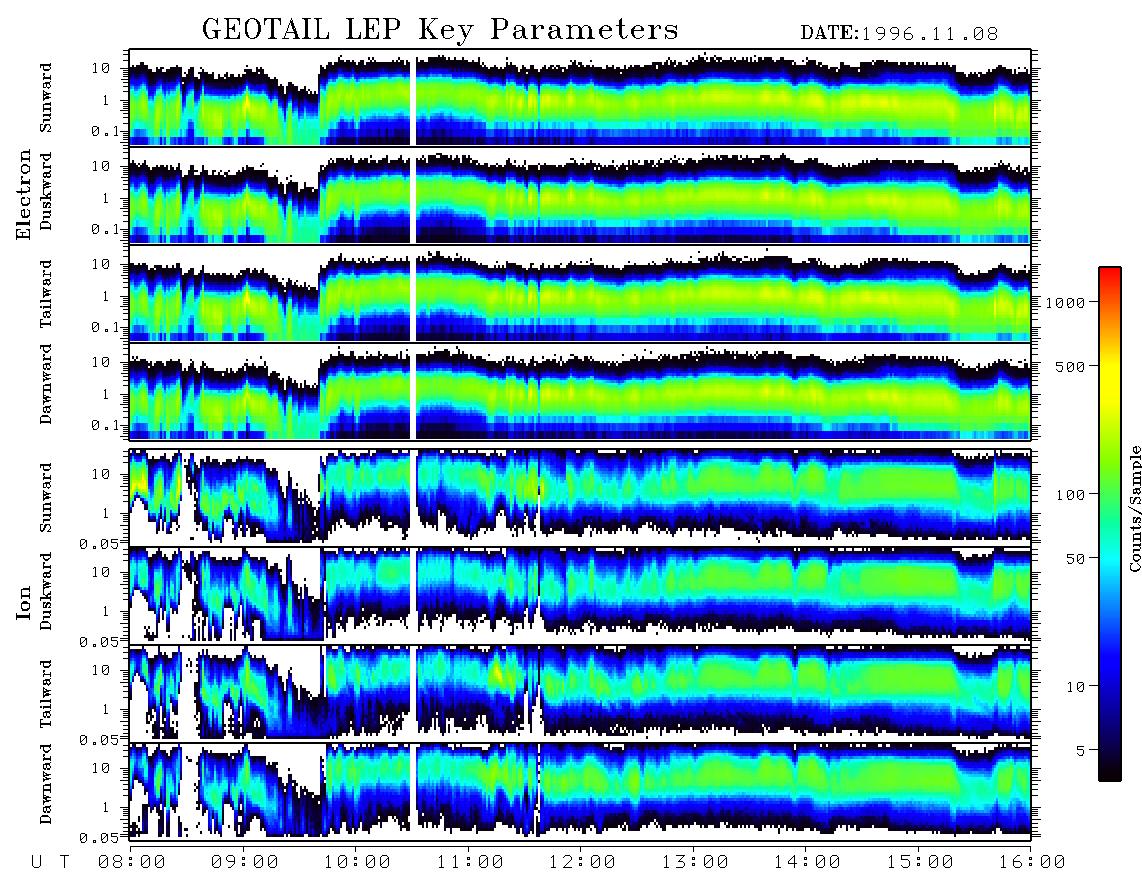The width and height of the screenshot is (1142, 880).
Task: Click the vertical "Electron" group label
Action: (24, 194)
